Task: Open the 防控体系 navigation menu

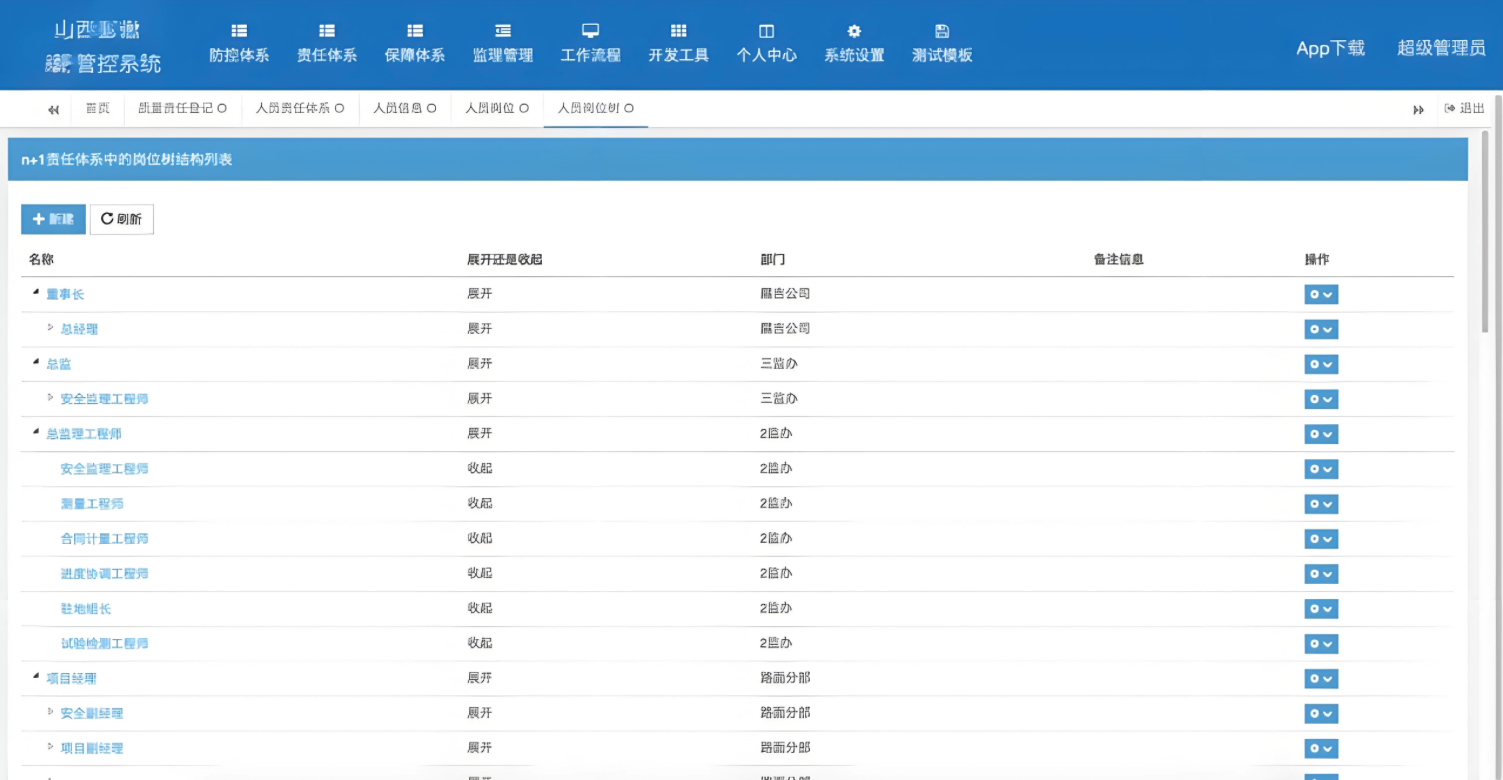Action: point(239,44)
